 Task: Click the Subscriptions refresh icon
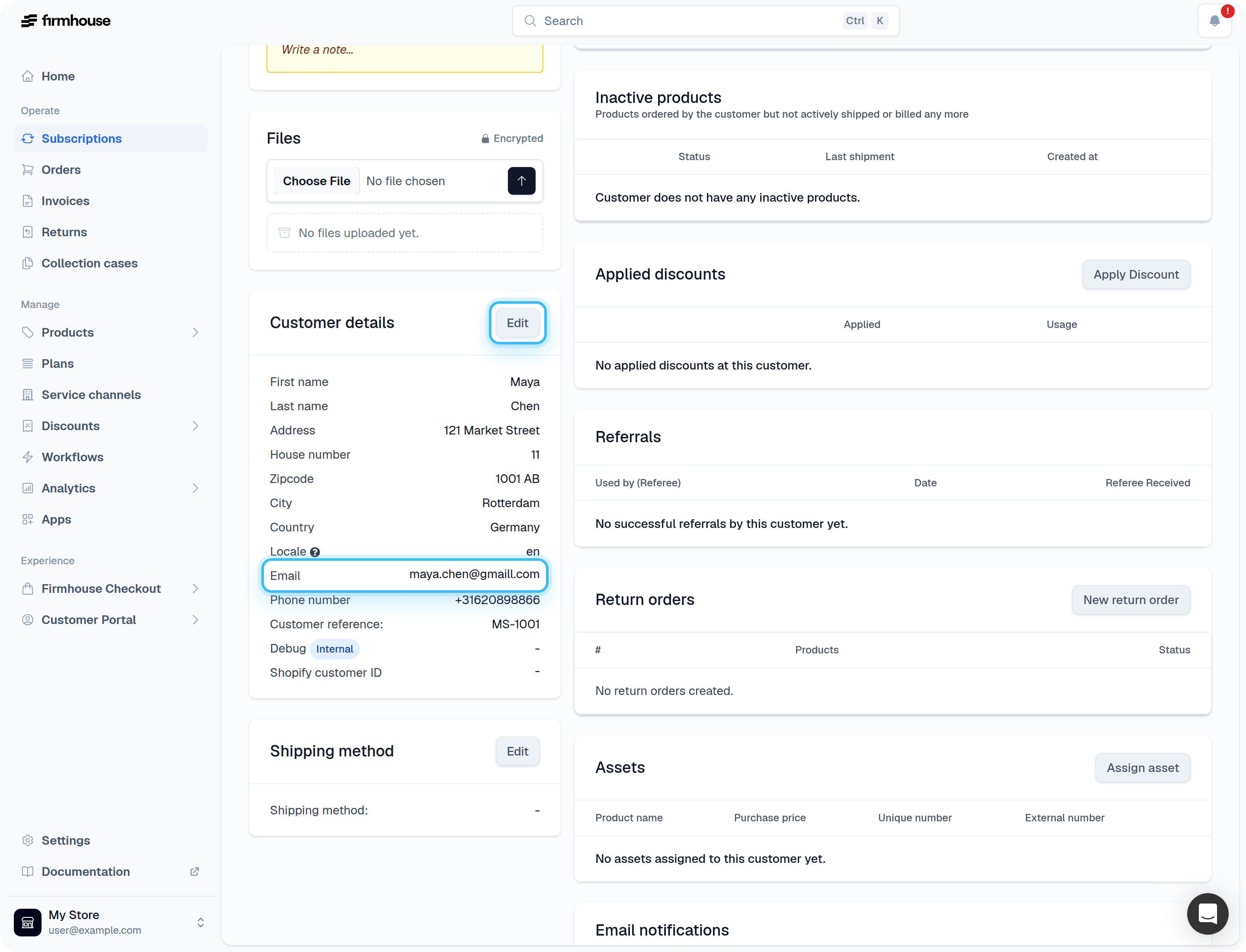pyautogui.click(x=28, y=138)
